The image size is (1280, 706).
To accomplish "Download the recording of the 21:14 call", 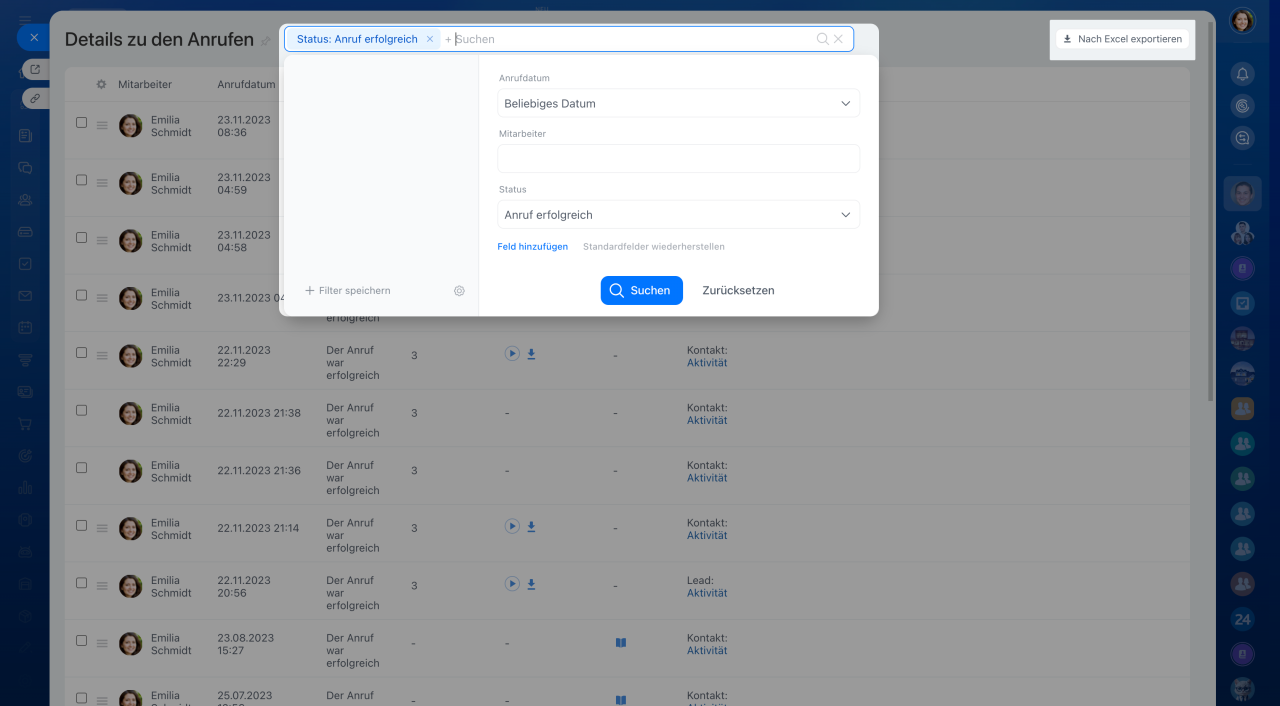I will point(532,527).
